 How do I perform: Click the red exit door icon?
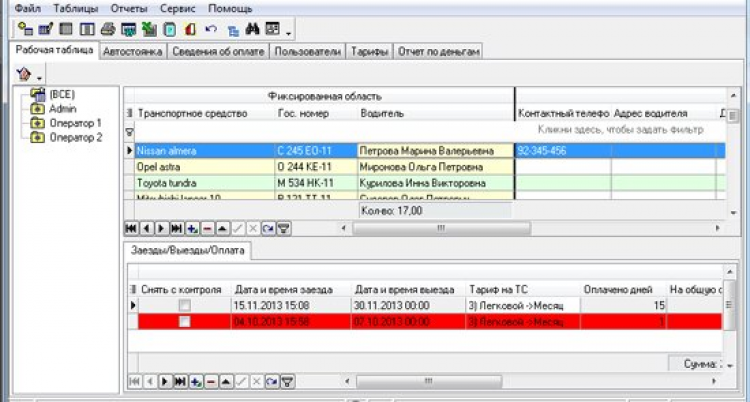[x=190, y=29]
